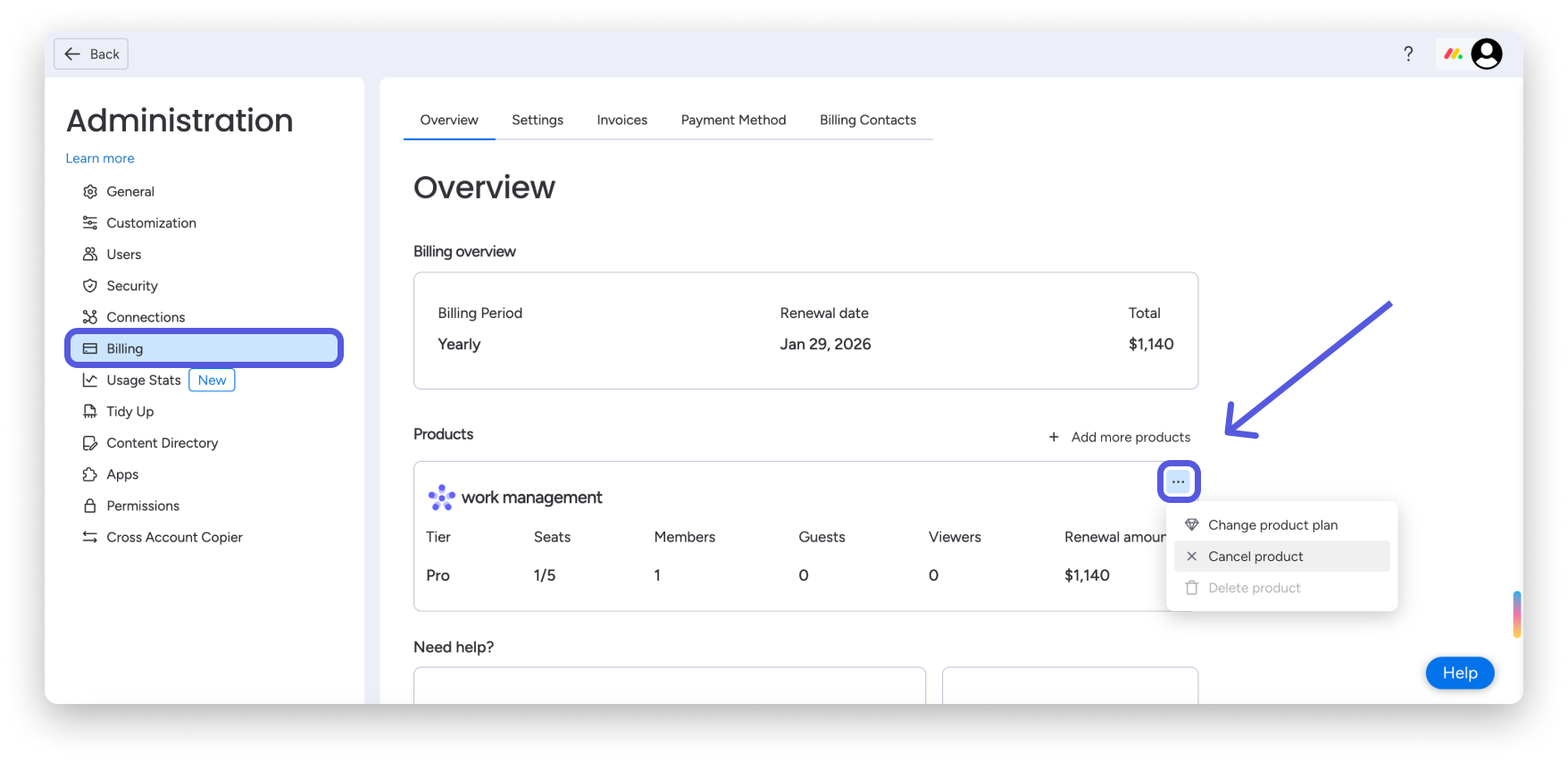1568x762 pixels.
Task: Click the Security shield icon
Action: 90,286
